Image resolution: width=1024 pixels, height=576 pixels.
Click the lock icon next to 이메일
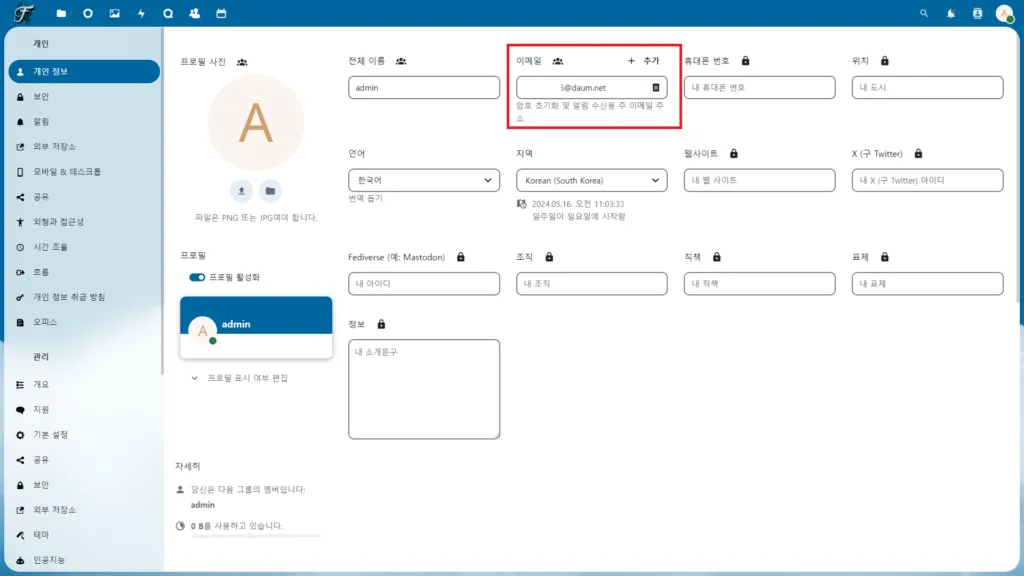(x=557, y=60)
